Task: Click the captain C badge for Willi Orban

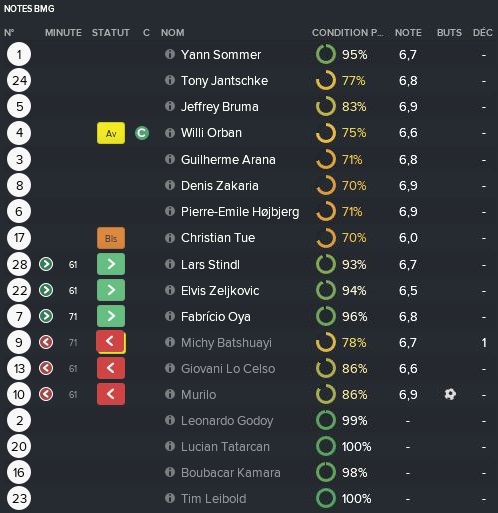Action: [x=142, y=133]
